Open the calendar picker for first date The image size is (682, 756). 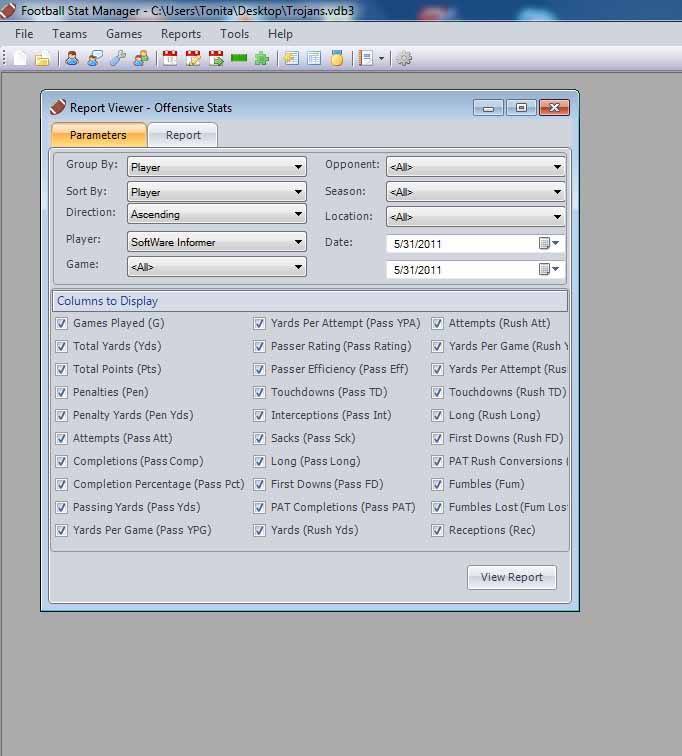549,243
